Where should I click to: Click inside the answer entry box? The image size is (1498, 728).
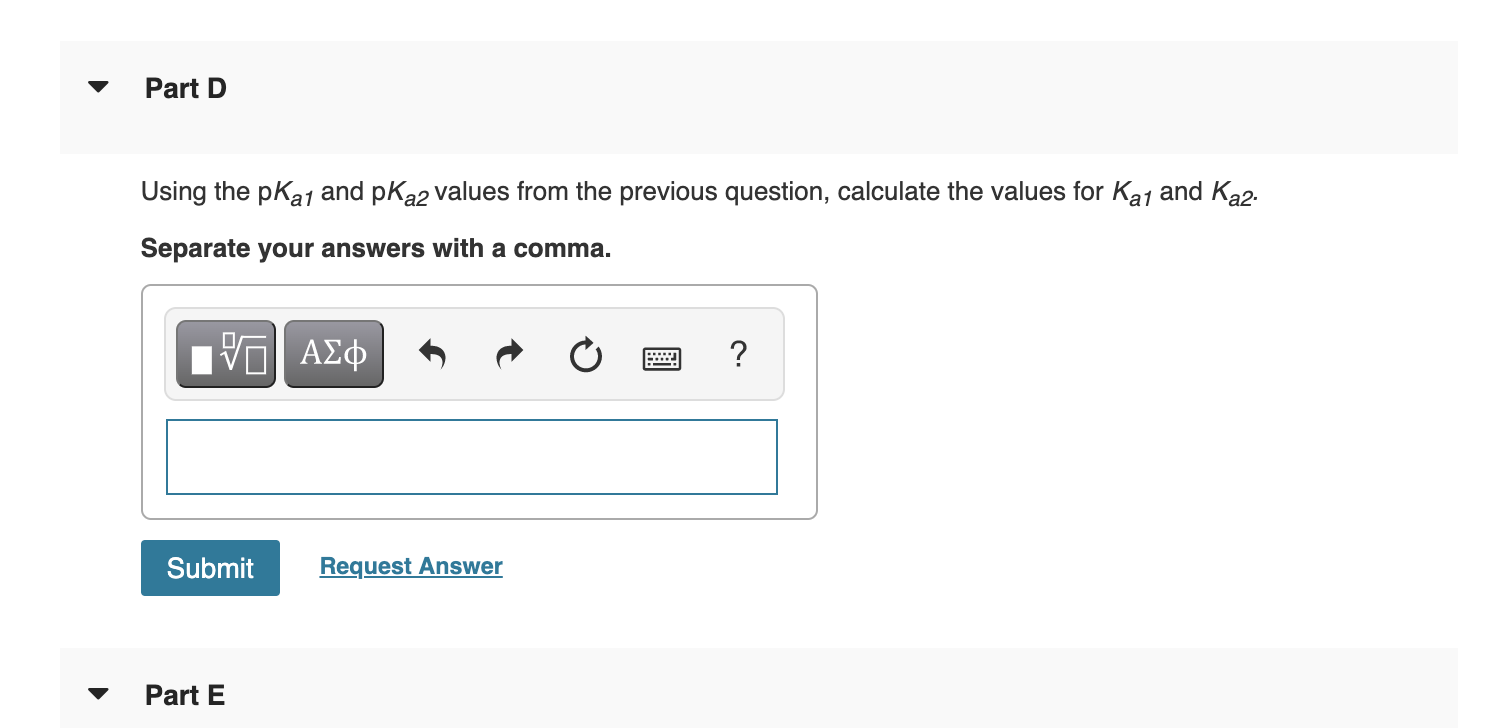(471, 456)
